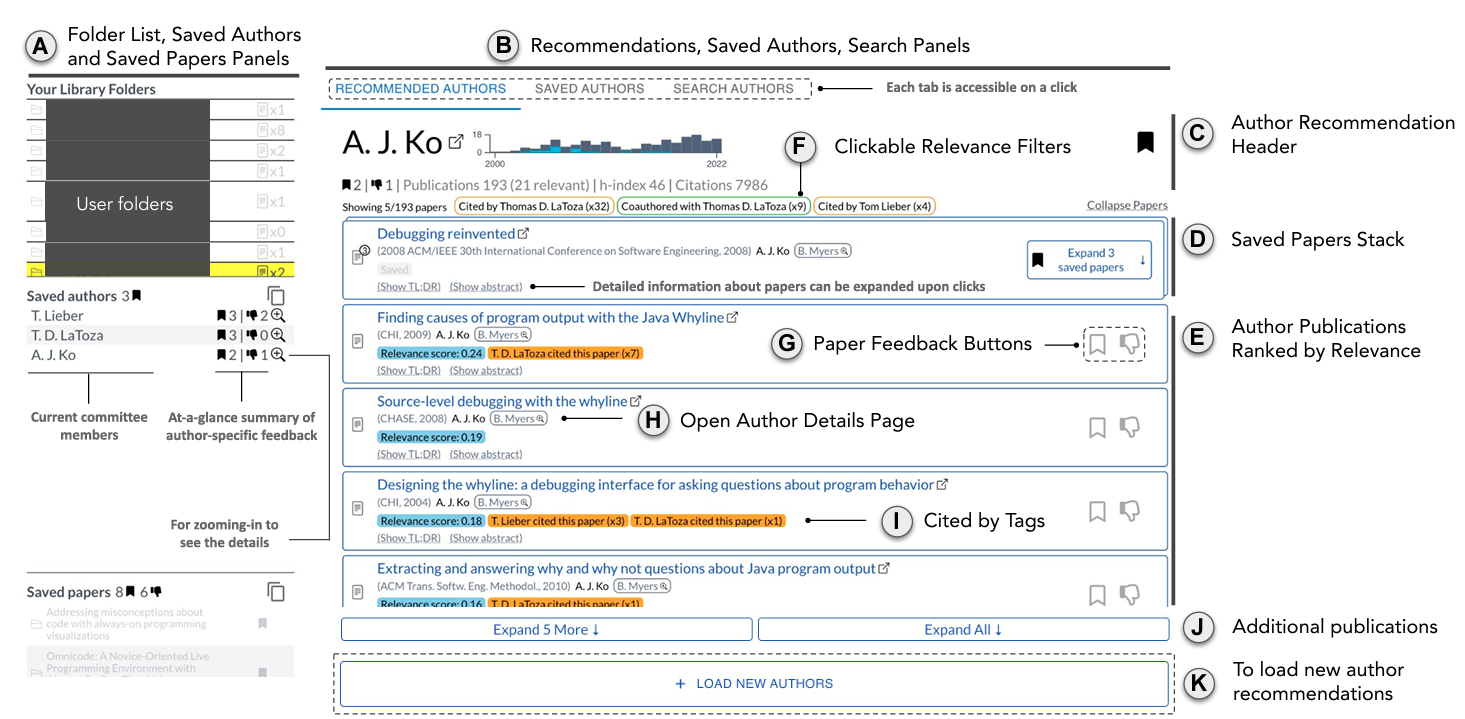Filter by Cited by Thomas D. LaToza (x32)

click(x=532, y=207)
